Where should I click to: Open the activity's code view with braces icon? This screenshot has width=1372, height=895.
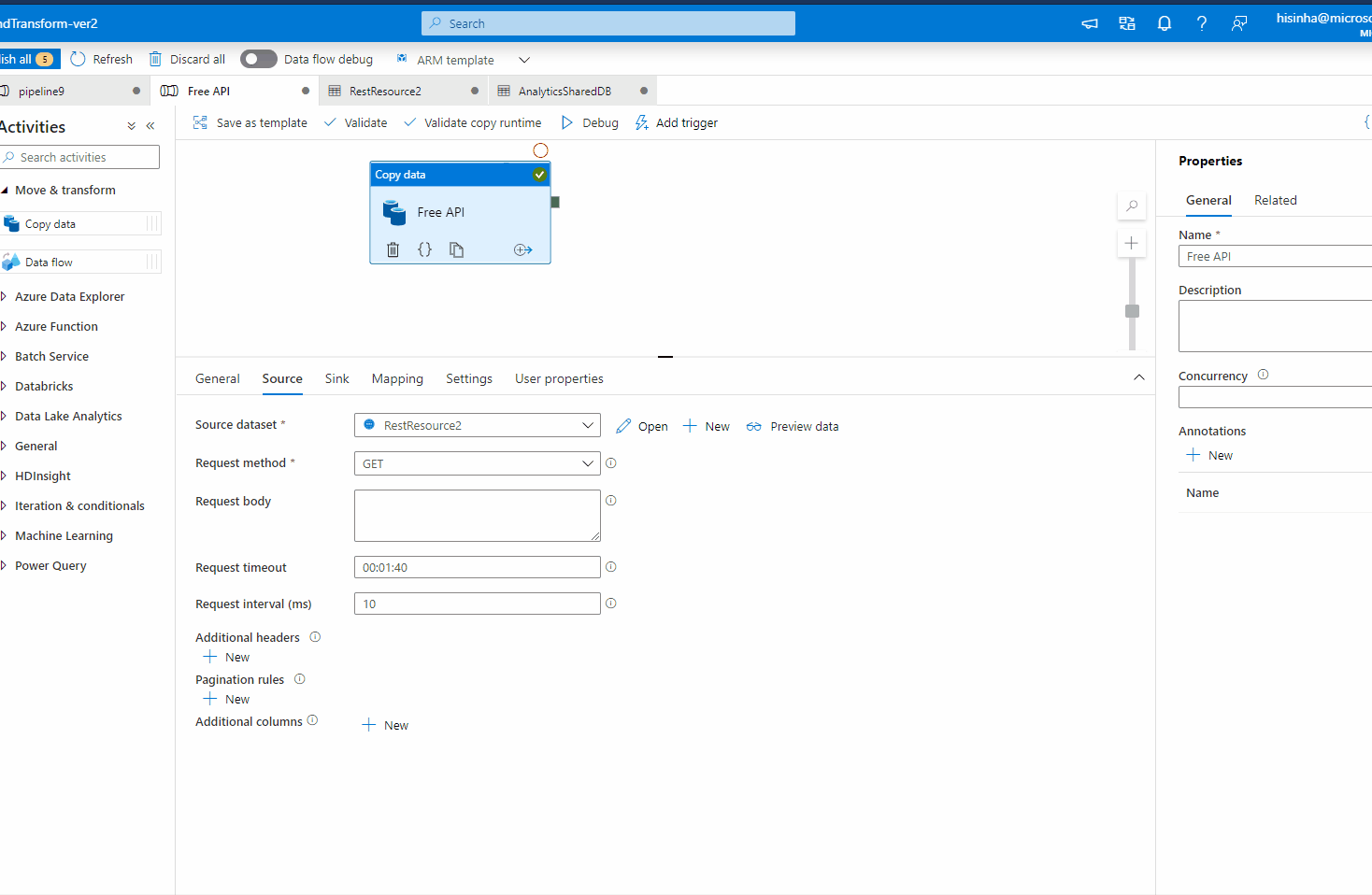click(424, 249)
